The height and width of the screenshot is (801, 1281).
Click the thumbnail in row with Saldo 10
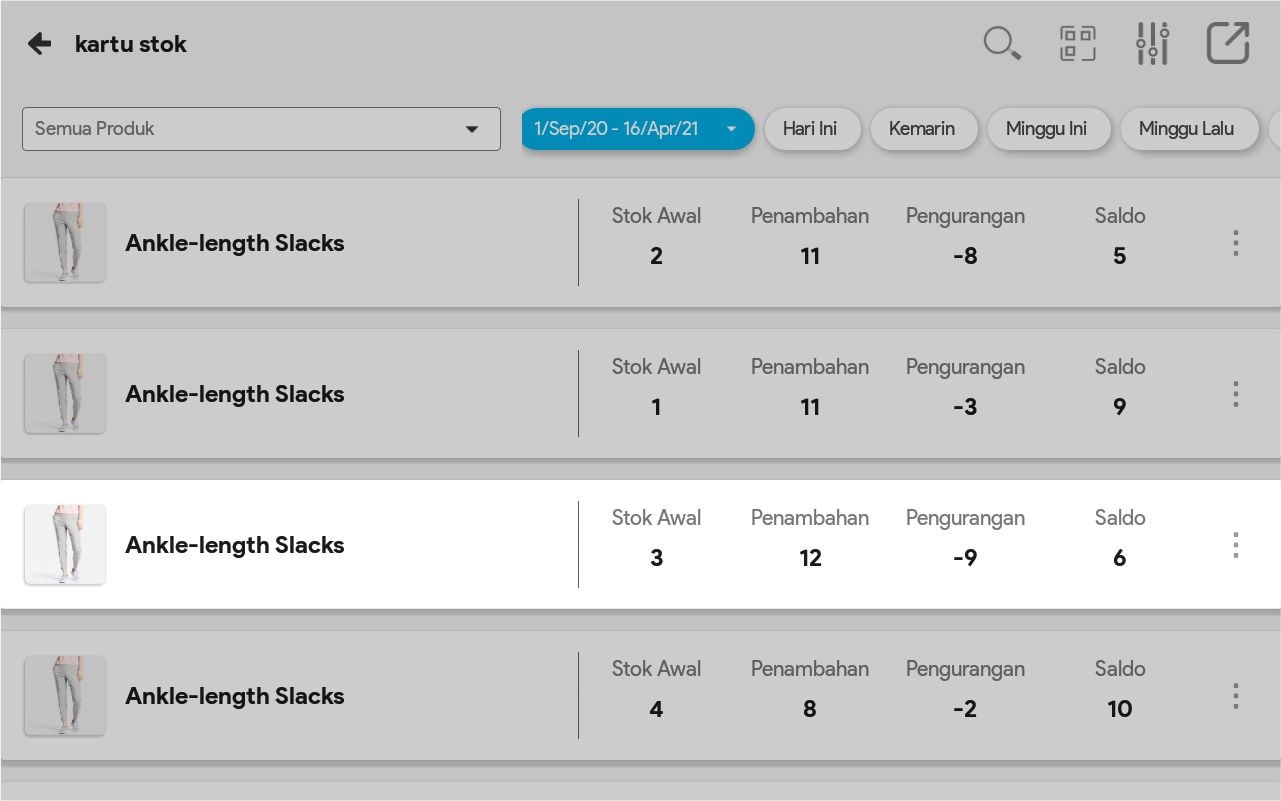(x=65, y=696)
